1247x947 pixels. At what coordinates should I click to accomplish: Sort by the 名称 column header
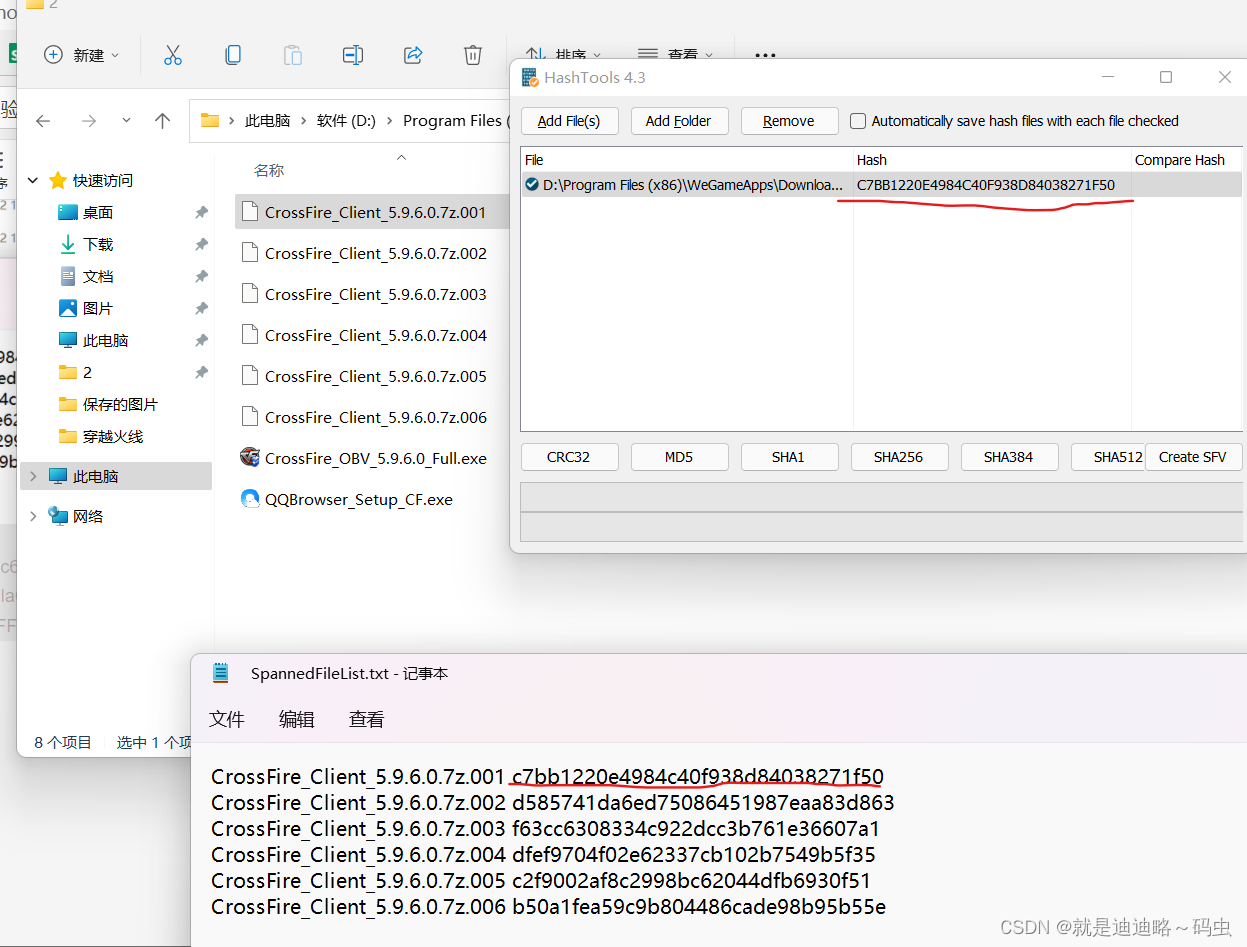[269, 171]
